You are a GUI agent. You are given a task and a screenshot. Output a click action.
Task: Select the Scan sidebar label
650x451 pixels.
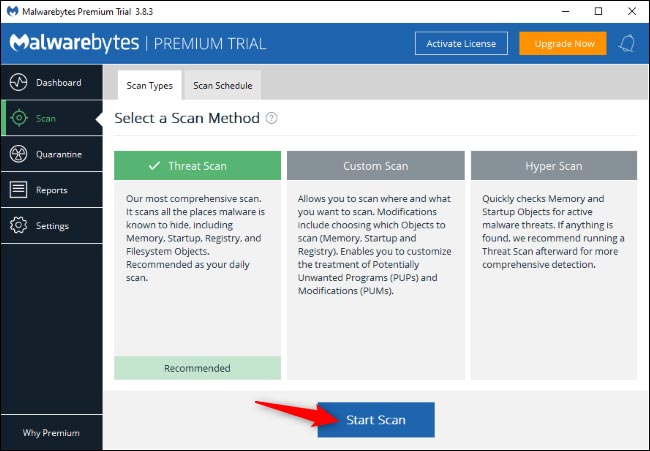click(x=46, y=119)
